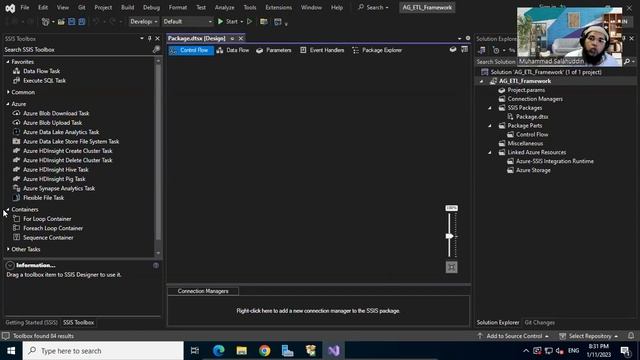Image resolution: width=640 pixels, height=360 pixels.
Task: Select Azure HDInsight Create Cluster Task
Action: pos(67,151)
